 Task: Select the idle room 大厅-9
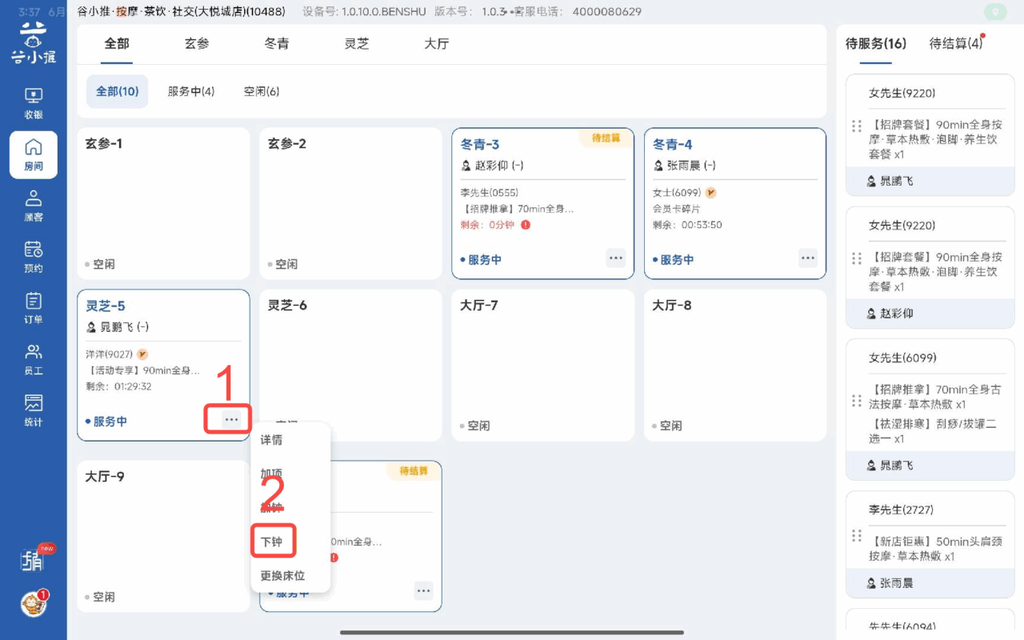[163, 536]
